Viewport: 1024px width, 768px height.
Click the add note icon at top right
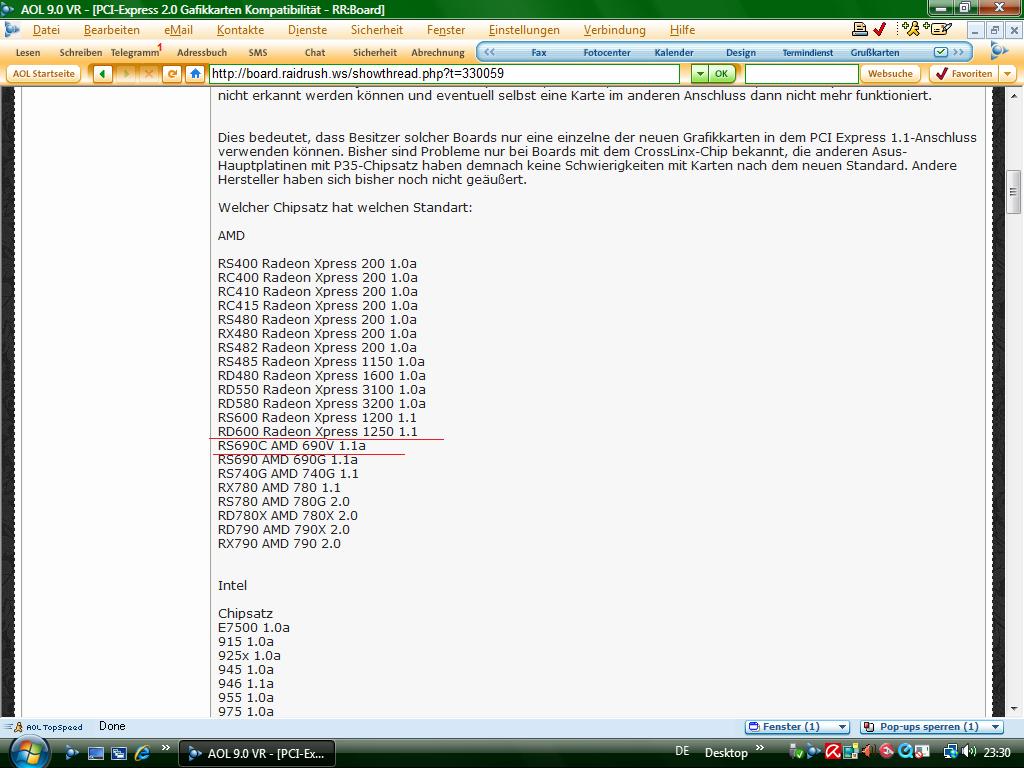938,29
